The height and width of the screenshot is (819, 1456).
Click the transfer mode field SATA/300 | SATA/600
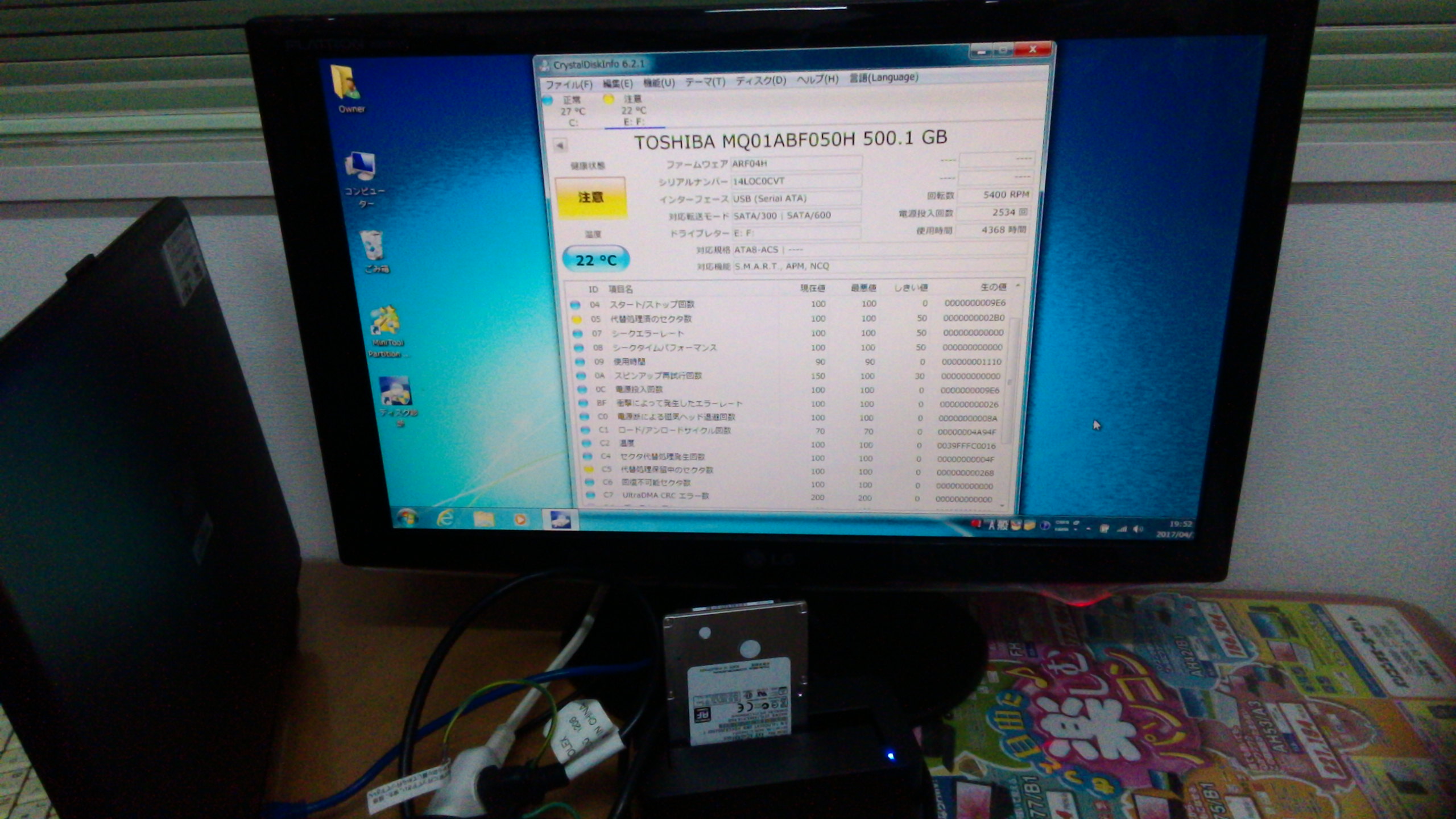coord(796,216)
